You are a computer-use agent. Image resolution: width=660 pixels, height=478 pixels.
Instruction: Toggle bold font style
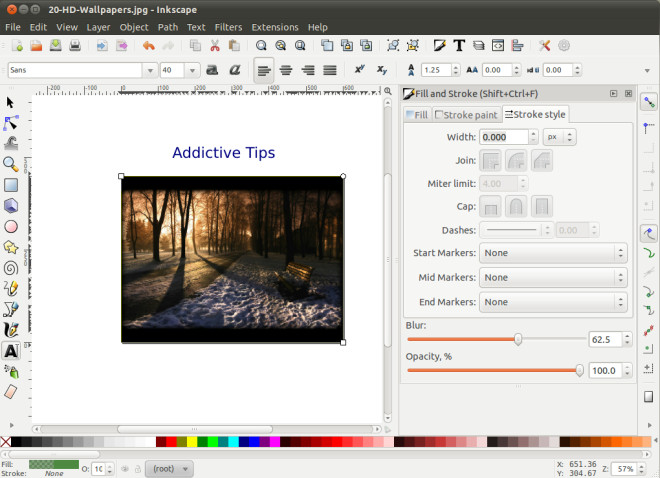[x=212, y=70]
